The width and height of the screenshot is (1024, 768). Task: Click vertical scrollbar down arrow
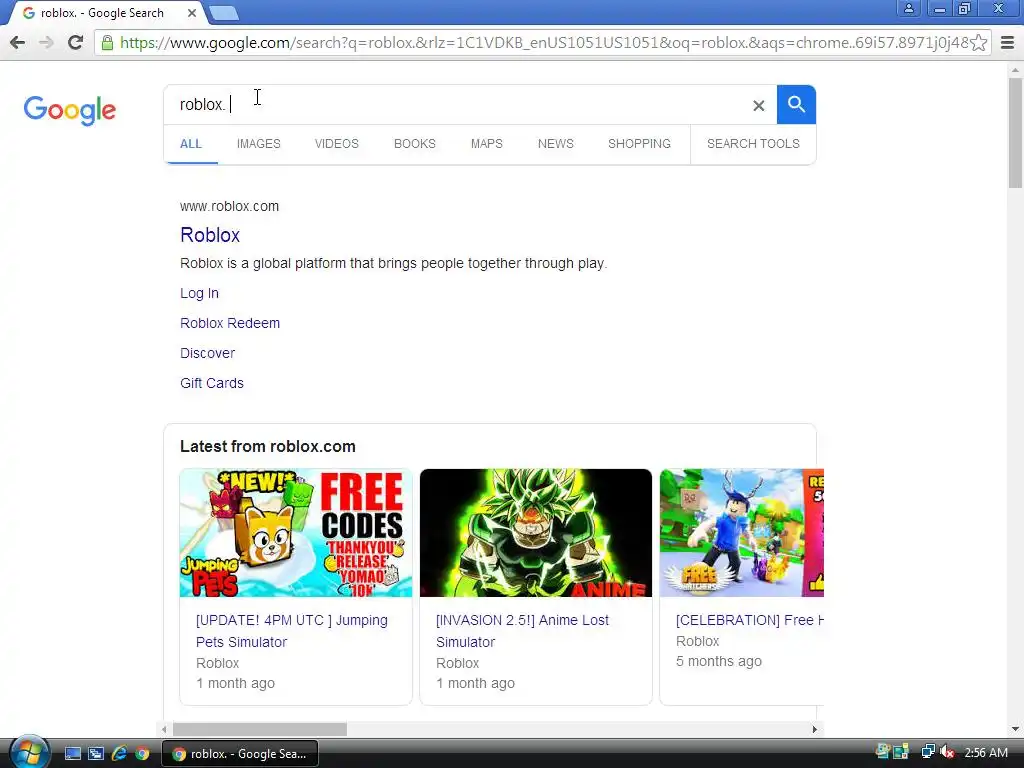pyautogui.click(x=1015, y=729)
